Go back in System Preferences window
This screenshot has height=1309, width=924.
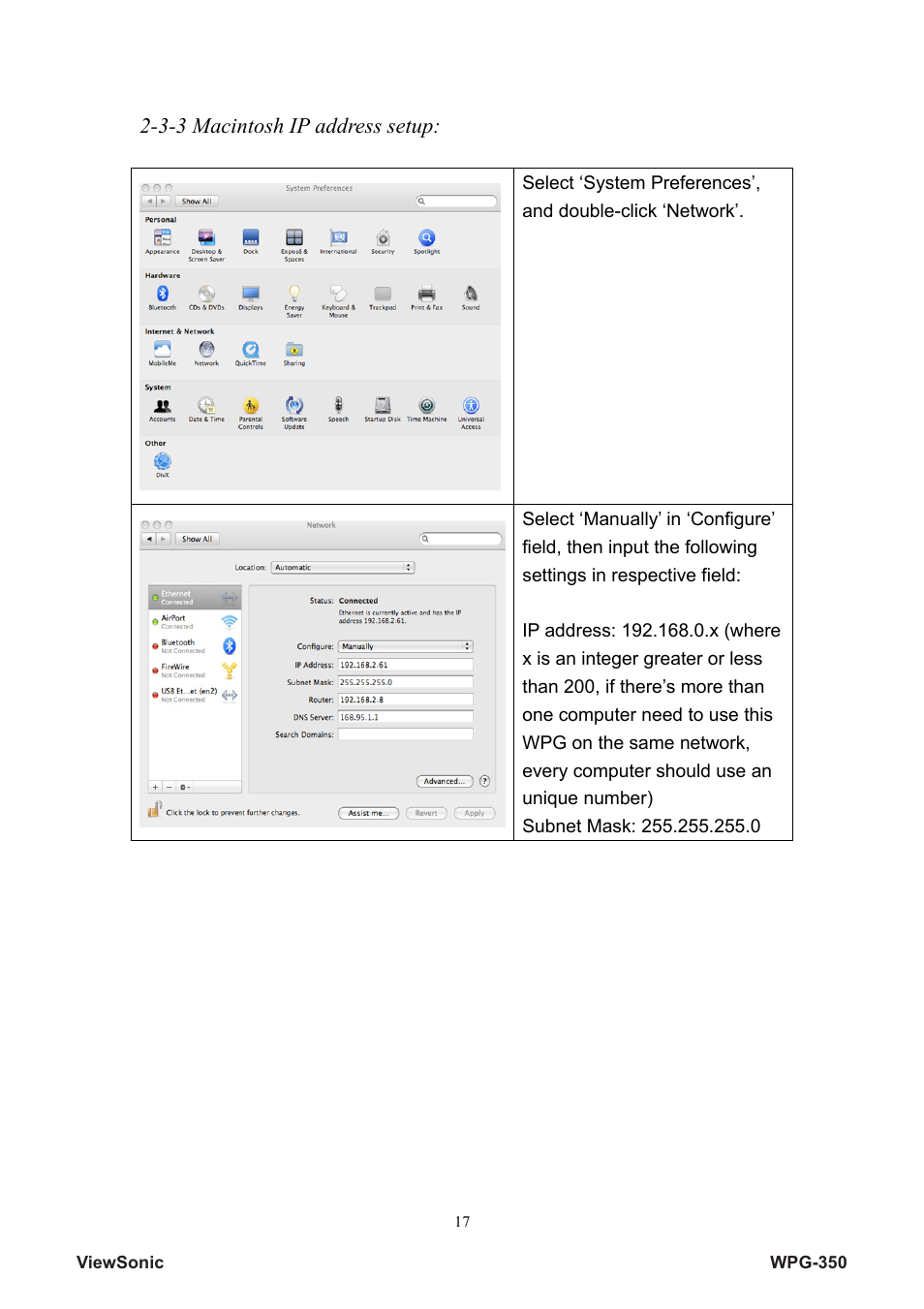(149, 202)
